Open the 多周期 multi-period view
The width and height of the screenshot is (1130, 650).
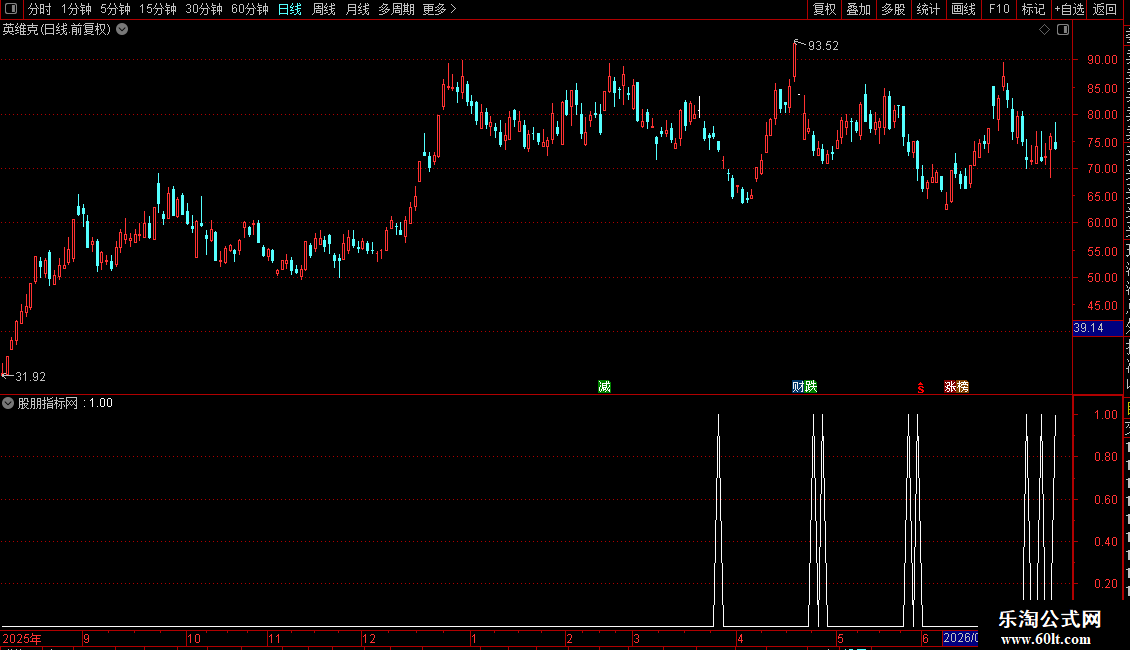(396, 9)
